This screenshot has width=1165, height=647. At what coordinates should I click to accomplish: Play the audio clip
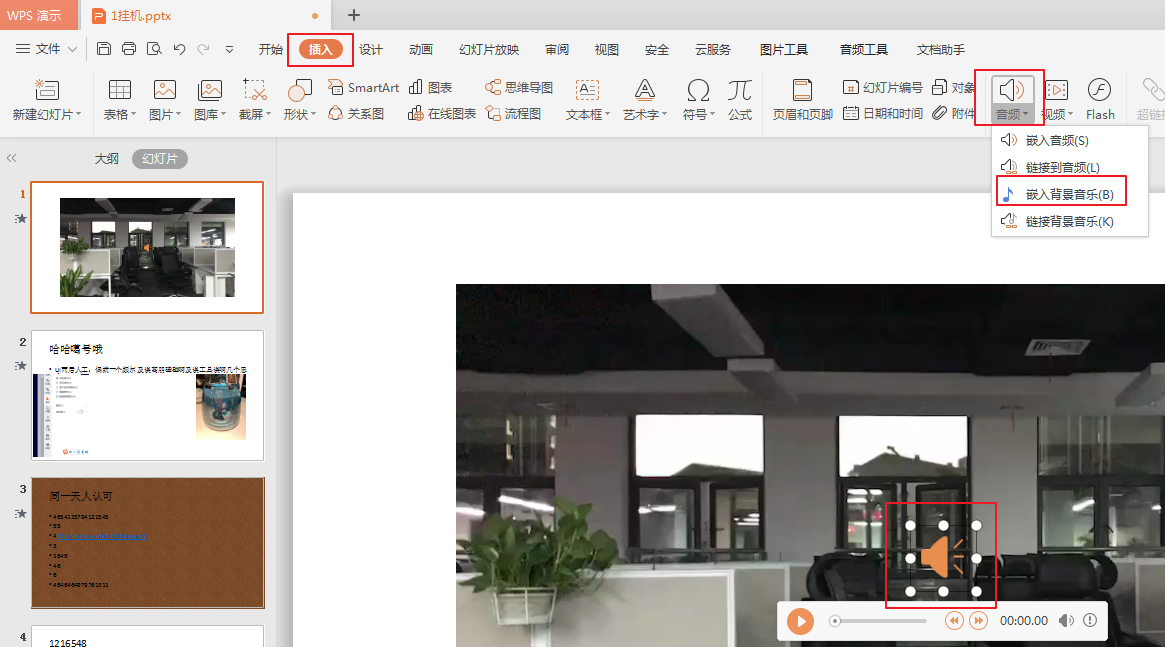[800, 621]
